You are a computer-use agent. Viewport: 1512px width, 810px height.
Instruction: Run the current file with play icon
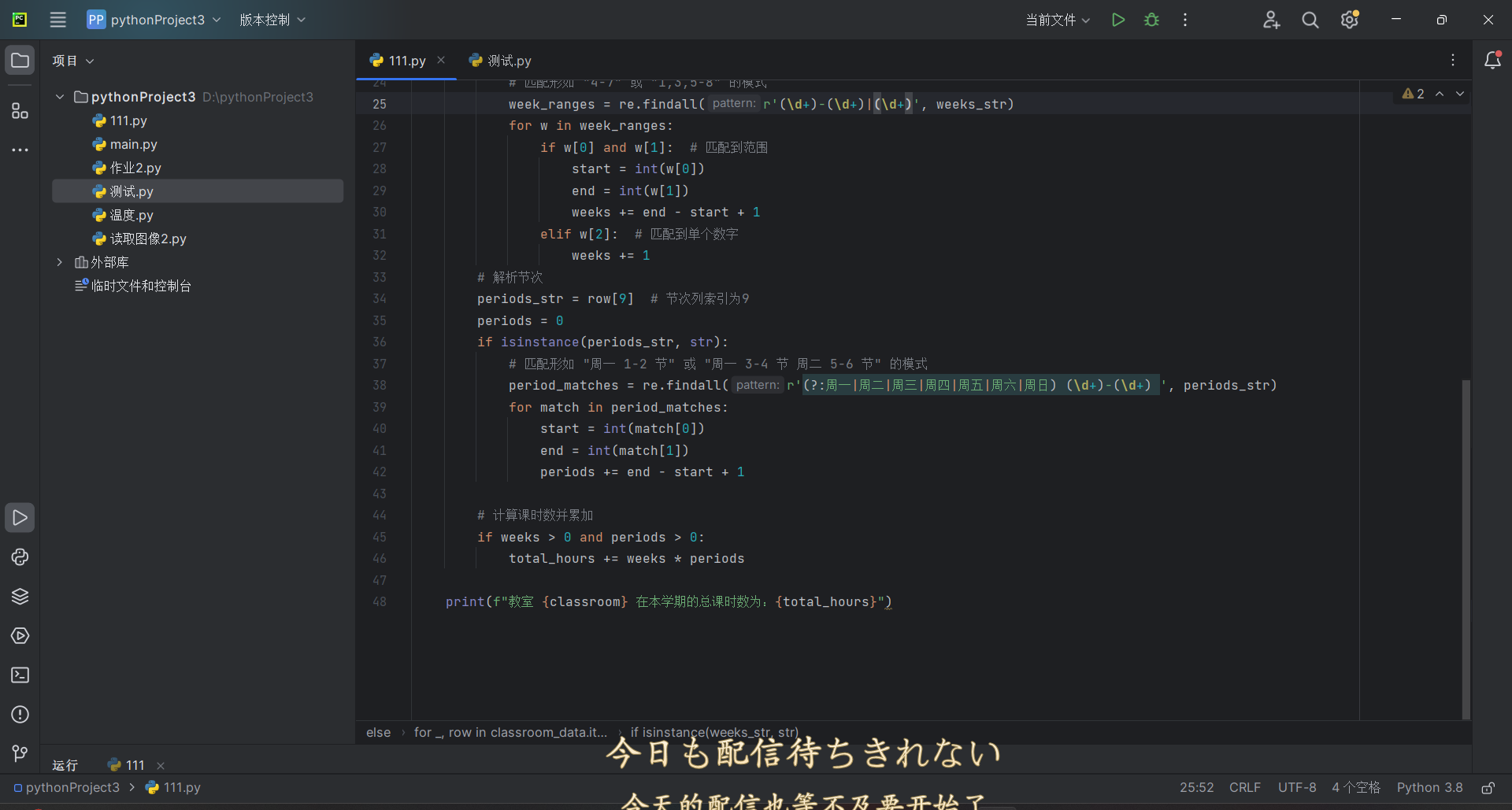[x=1117, y=20]
